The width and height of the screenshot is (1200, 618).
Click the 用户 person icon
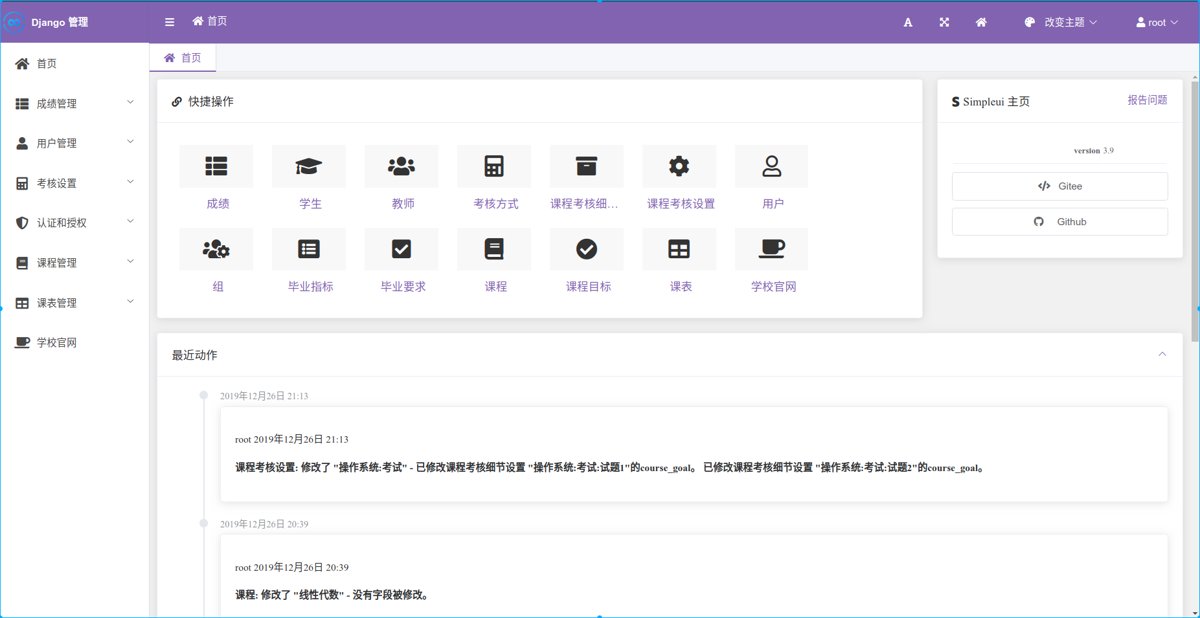771,166
